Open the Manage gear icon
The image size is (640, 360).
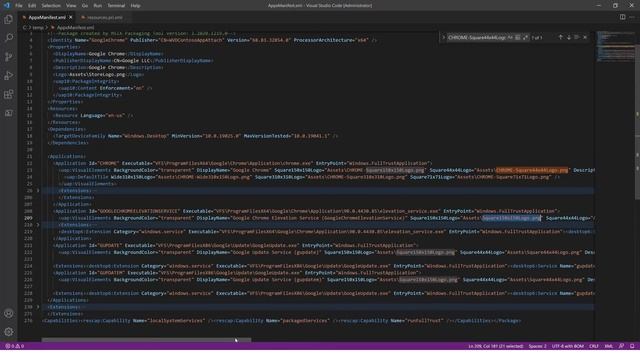[x=9, y=332]
